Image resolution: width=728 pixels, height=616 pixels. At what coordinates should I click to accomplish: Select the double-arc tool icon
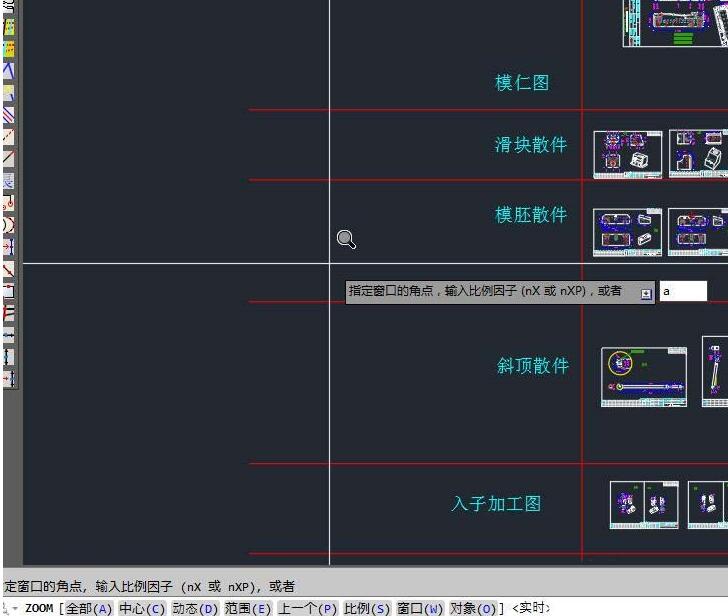(x=9, y=225)
